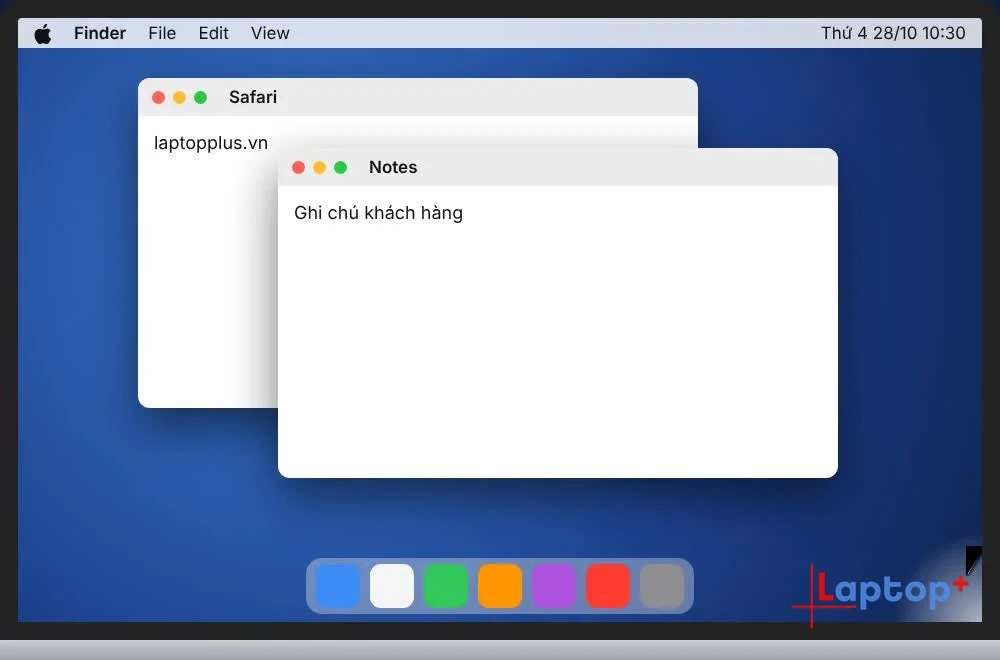This screenshot has height=660, width=1000.
Task: Open the Edit menu
Action: (x=213, y=33)
